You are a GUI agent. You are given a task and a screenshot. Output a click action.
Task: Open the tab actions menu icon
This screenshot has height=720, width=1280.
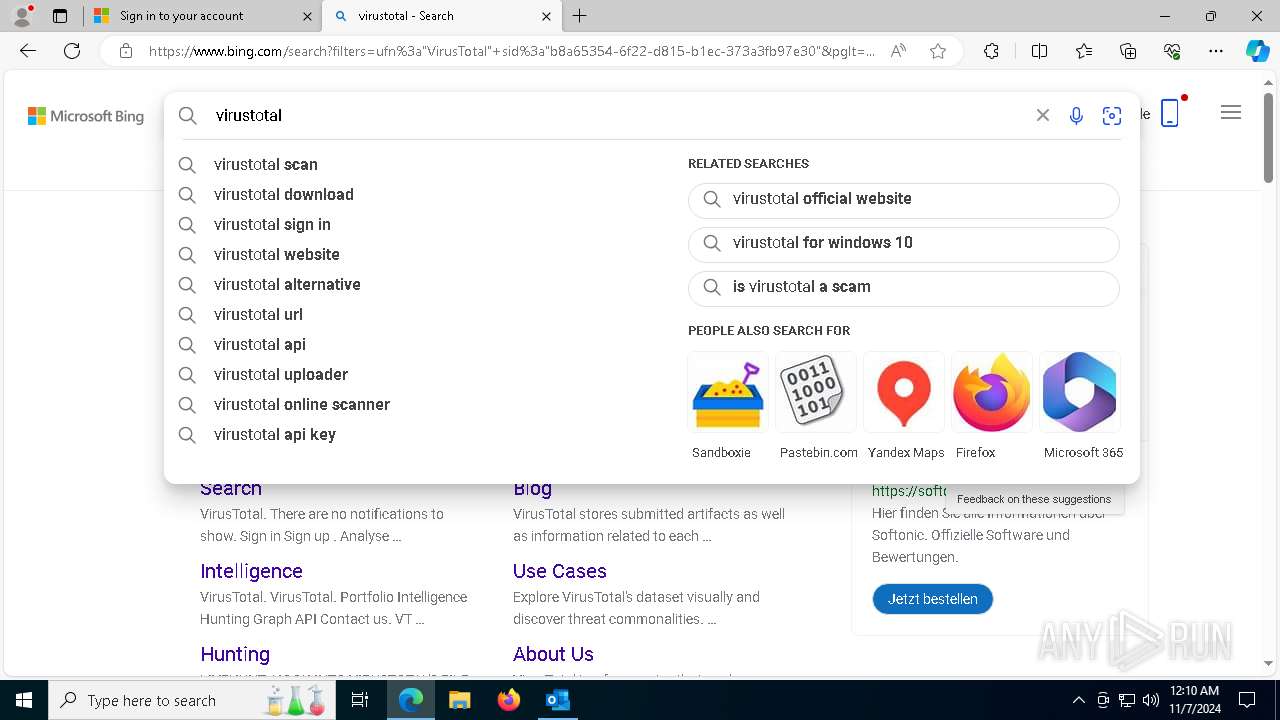coord(60,16)
